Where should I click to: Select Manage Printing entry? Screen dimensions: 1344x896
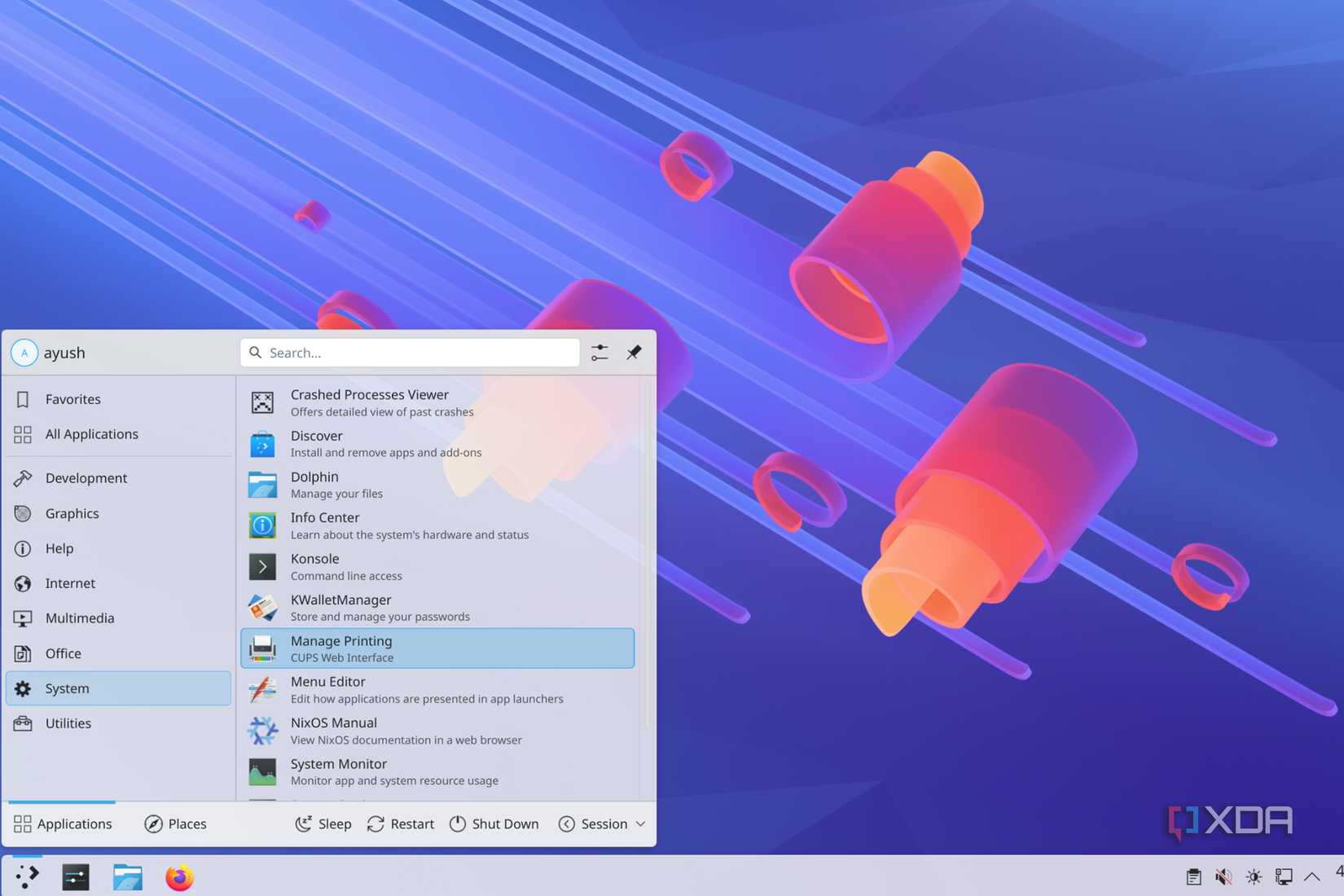[437, 648]
